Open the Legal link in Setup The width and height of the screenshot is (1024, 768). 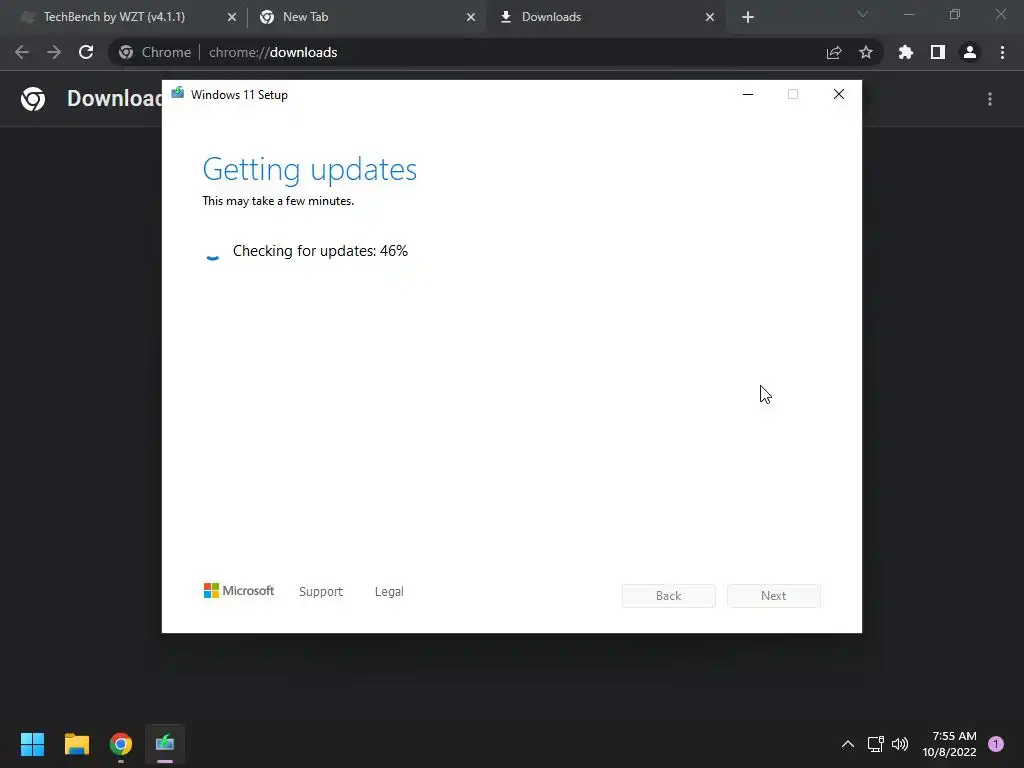coord(389,591)
